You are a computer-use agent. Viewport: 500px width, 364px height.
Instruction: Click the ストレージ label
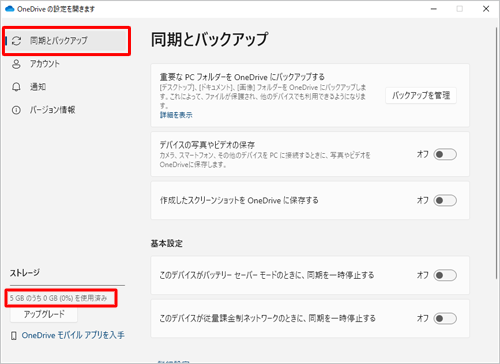[x=25, y=273]
